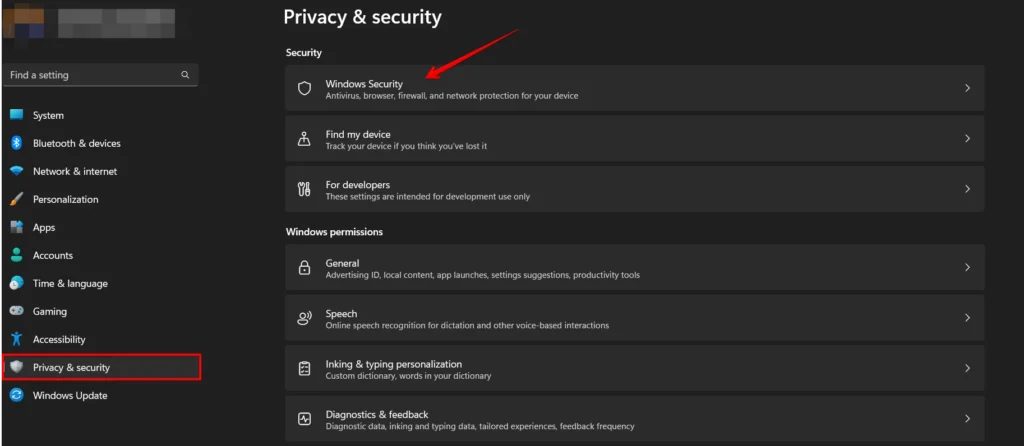Open the For developers settings row
This screenshot has width=1024, height=446.
click(x=634, y=189)
